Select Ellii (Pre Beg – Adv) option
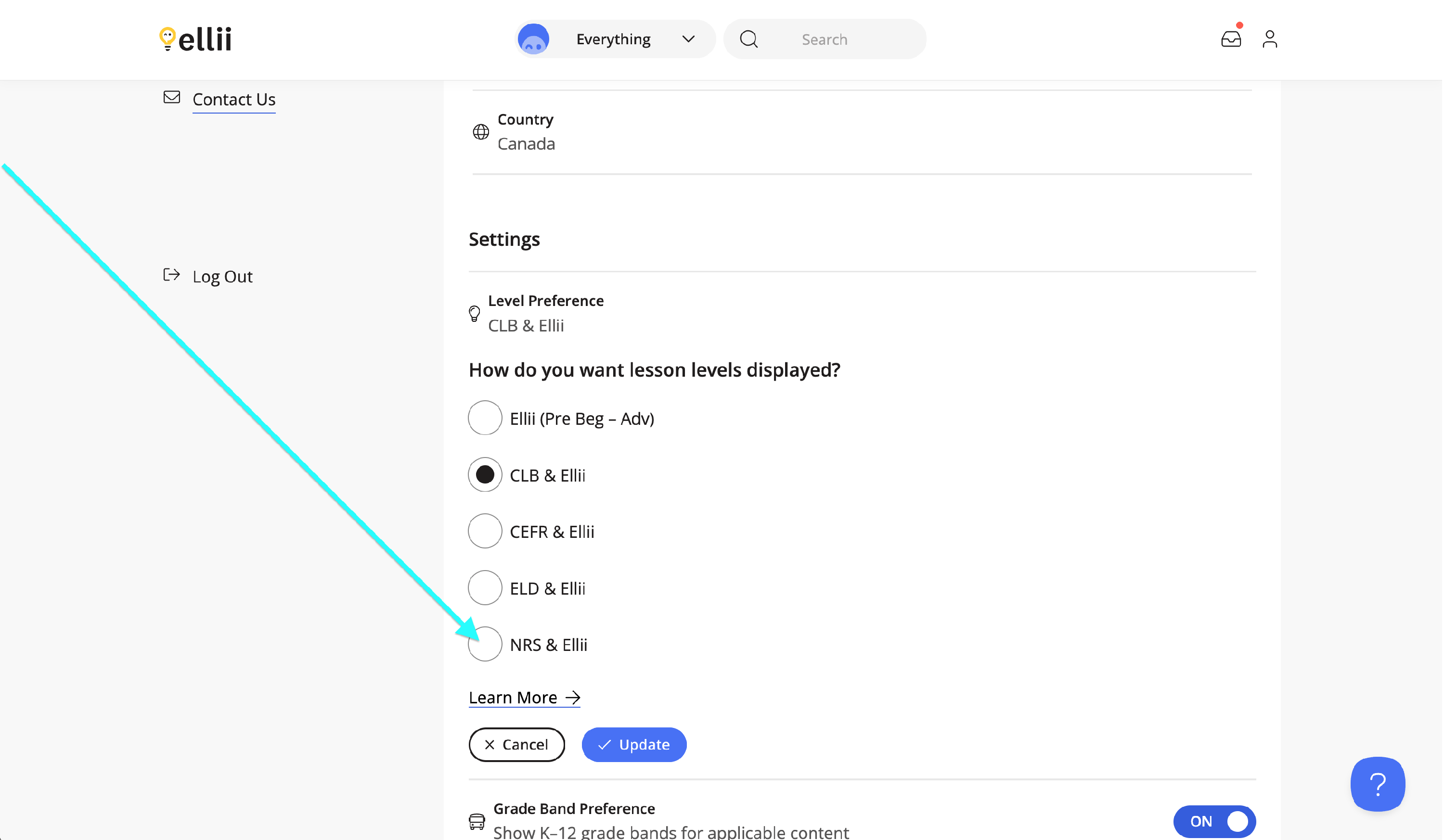Screen dimensions: 1444x840 [x=485, y=418]
